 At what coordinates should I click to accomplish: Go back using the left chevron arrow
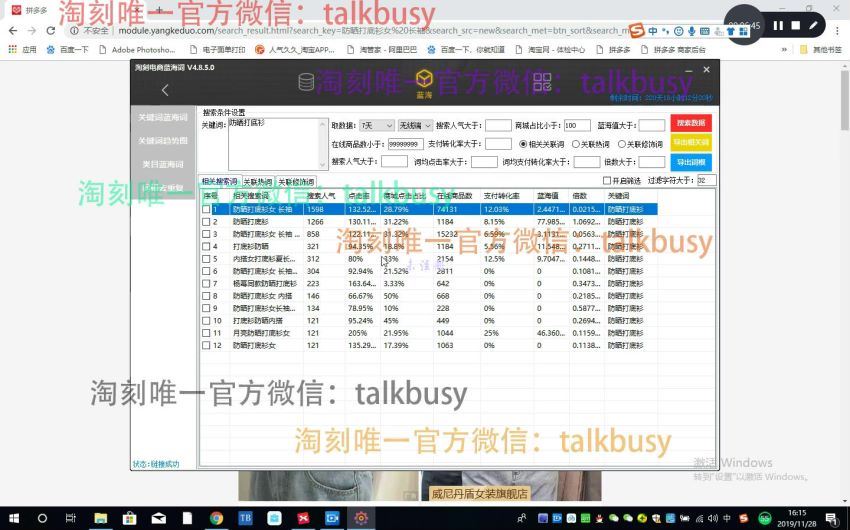click(165, 90)
